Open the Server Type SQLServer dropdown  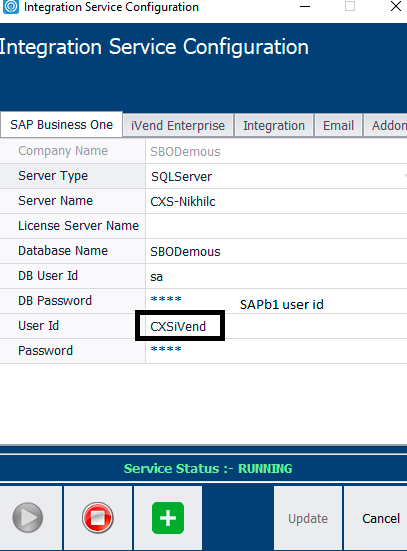(276, 176)
